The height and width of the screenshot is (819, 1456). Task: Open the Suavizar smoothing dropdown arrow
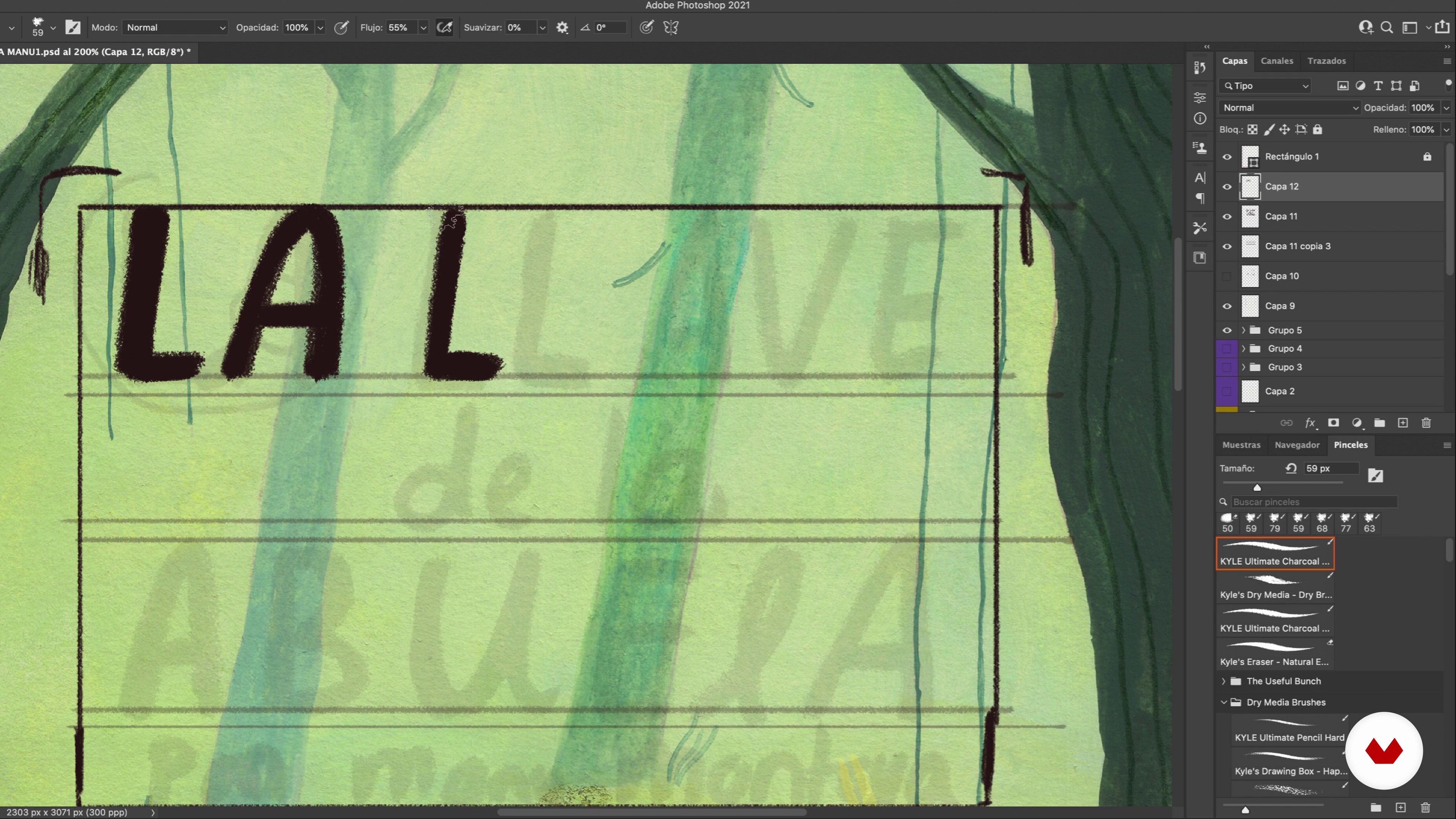click(542, 28)
